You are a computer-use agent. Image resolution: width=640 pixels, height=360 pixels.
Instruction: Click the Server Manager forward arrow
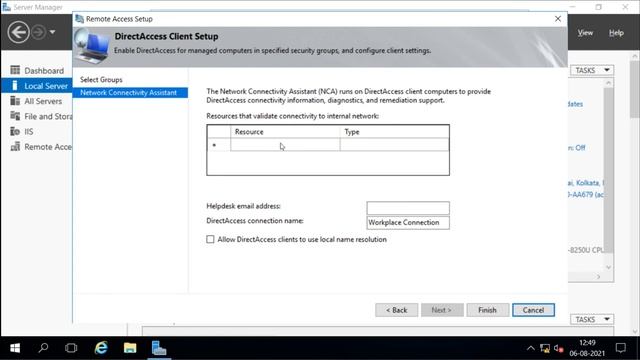pos(39,32)
